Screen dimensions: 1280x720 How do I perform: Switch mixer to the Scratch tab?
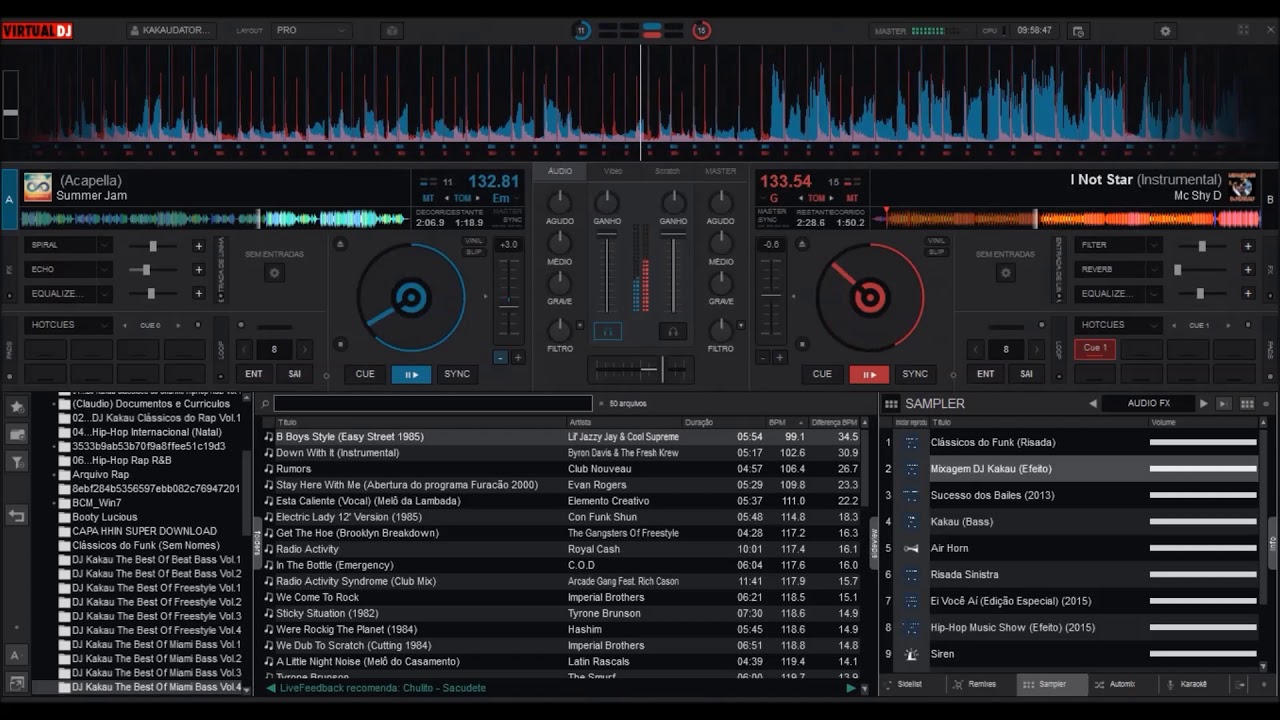point(667,171)
